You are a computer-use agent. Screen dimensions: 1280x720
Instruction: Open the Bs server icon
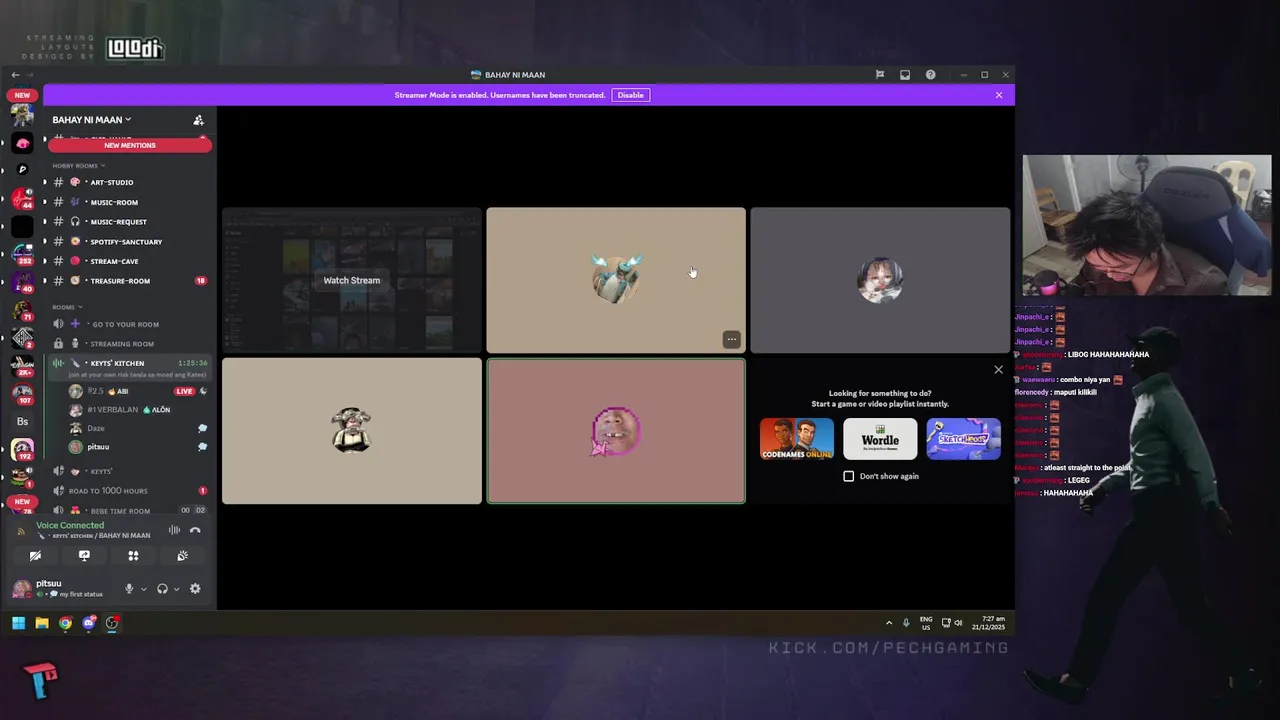coord(22,422)
